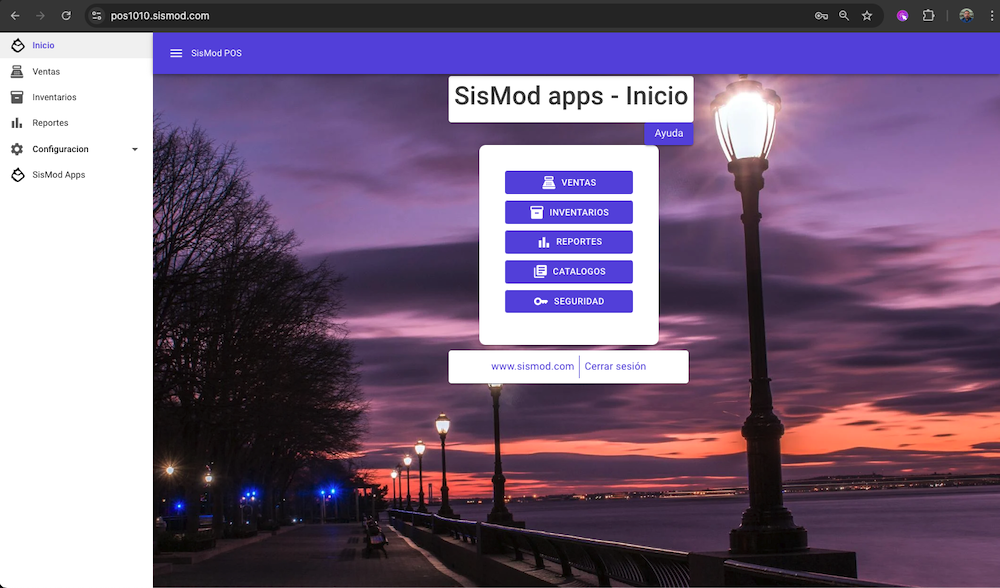
Task: Click the address bar URL pos1010.sismod.com
Action: click(160, 16)
